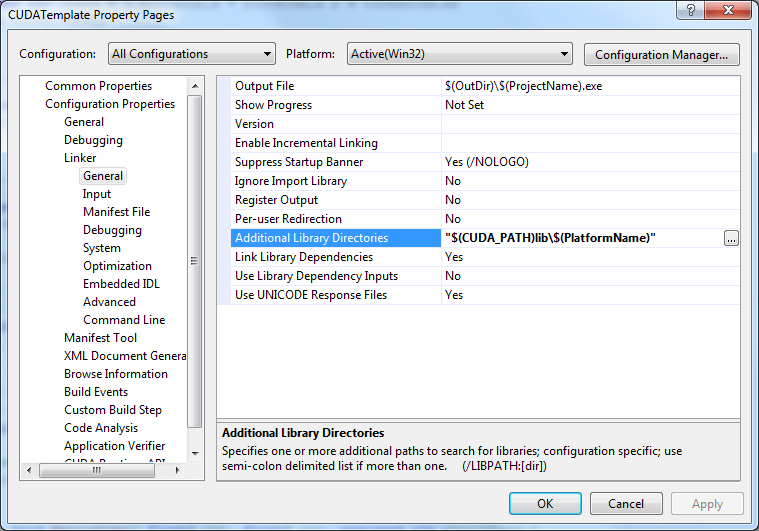759x531 pixels.
Task: Click the disabled Apply button
Action: (707, 504)
